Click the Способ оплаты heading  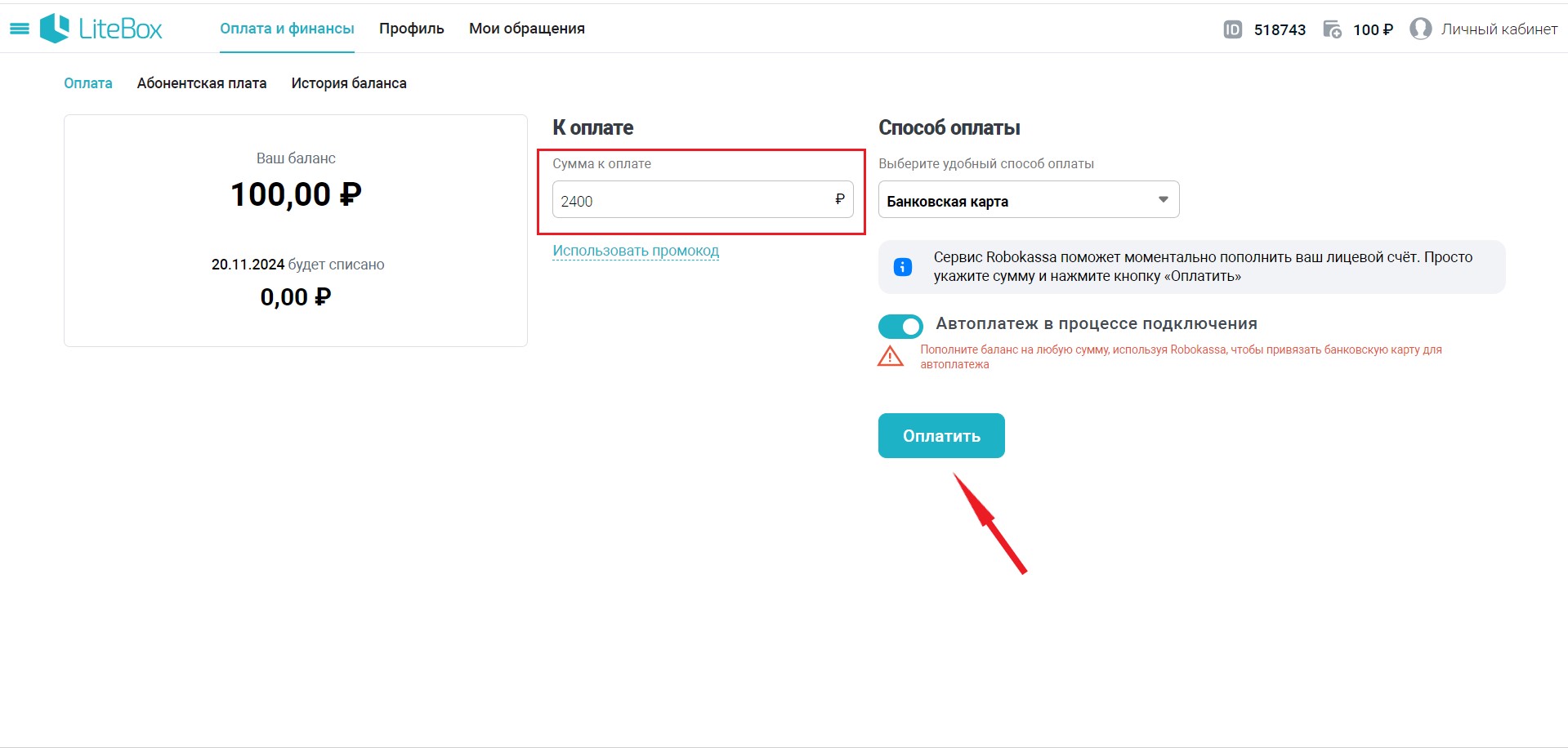949,127
